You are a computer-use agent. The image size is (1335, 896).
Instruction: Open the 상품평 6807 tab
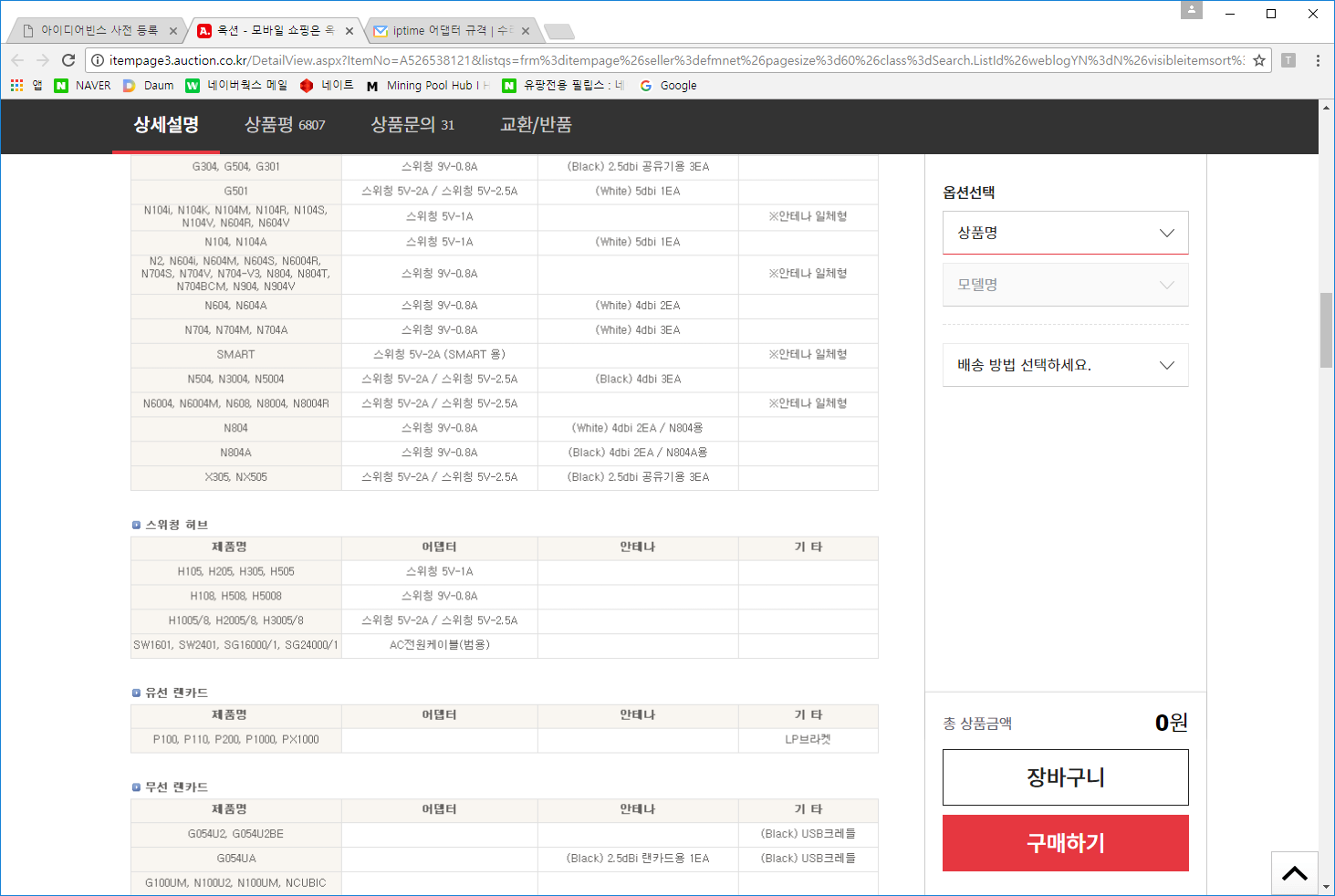coord(285,125)
